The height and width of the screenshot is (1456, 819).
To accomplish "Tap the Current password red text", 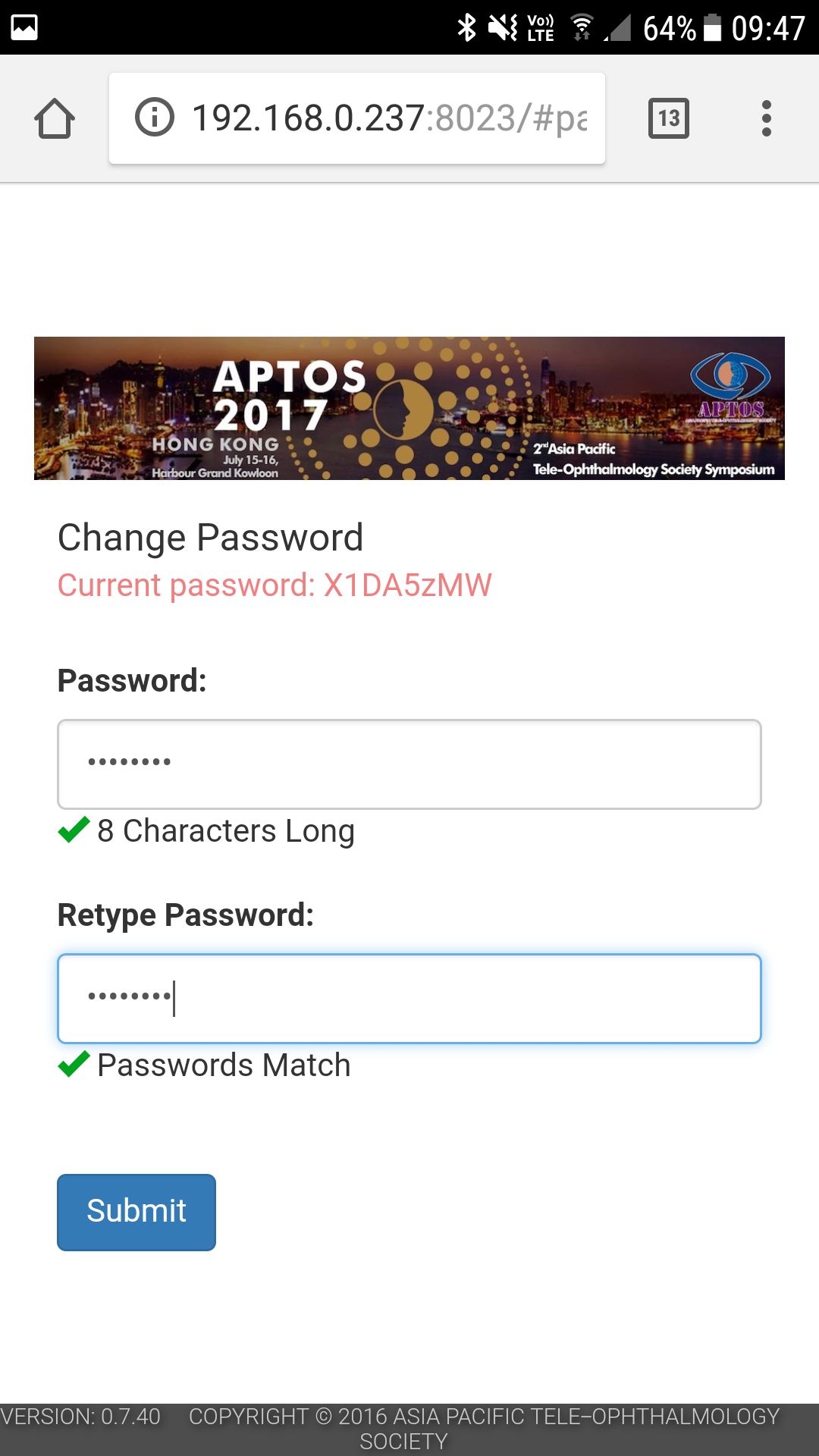I will tap(275, 585).
